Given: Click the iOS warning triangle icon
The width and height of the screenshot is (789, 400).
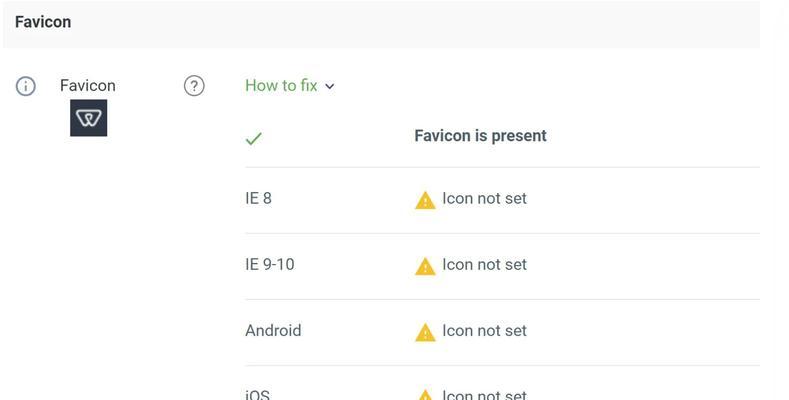Looking at the screenshot, I should [425, 395].
